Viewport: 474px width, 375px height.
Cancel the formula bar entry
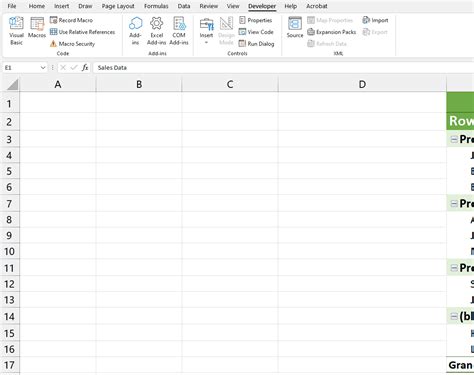(x=63, y=68)
